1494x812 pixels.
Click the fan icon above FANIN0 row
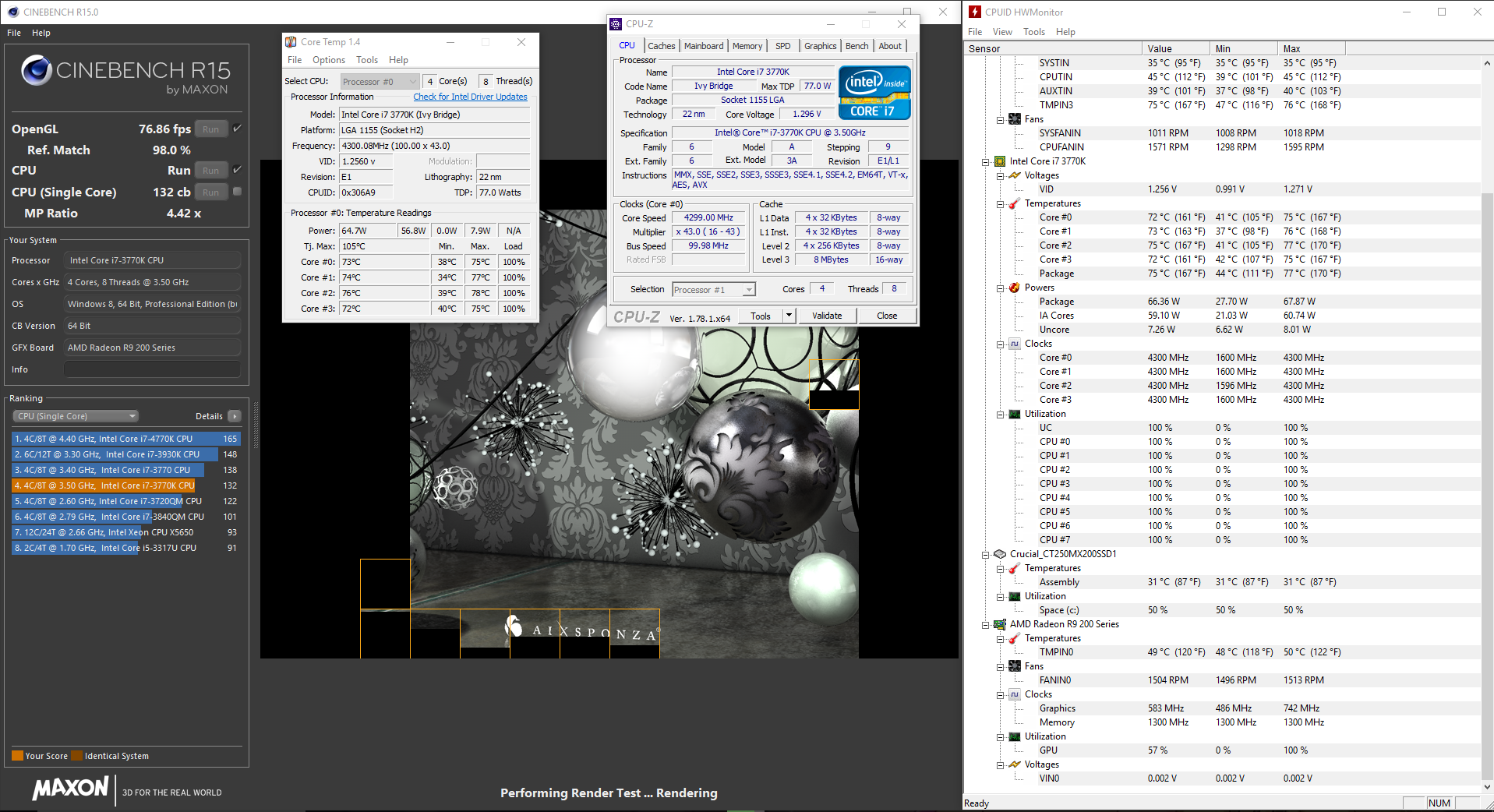[x=1015, y=666]
